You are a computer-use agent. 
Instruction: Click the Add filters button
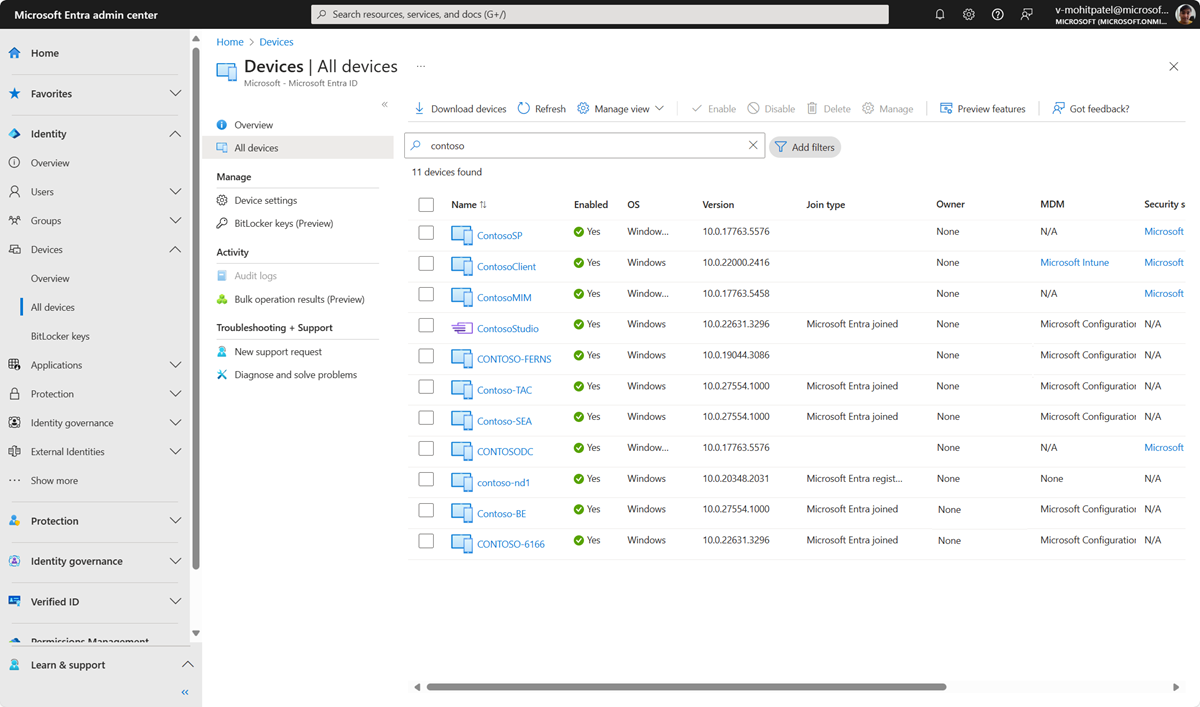pos(804,147)
